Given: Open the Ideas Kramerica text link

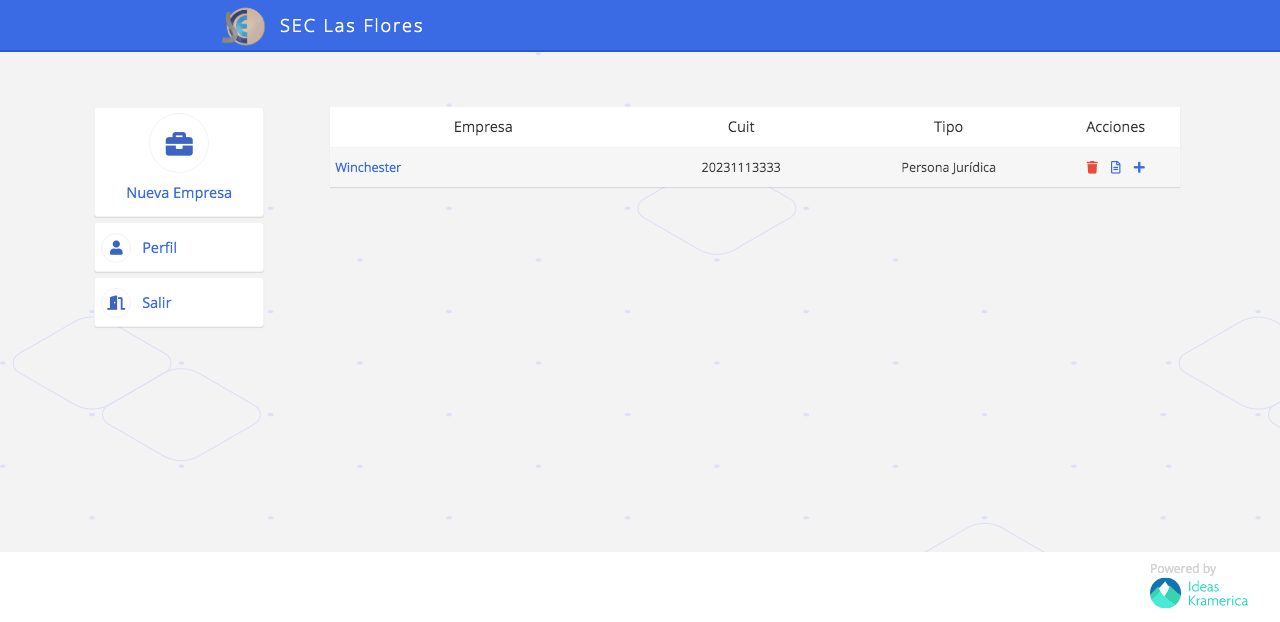Looking at the screenshot, I should click(x=1217, y=594).
